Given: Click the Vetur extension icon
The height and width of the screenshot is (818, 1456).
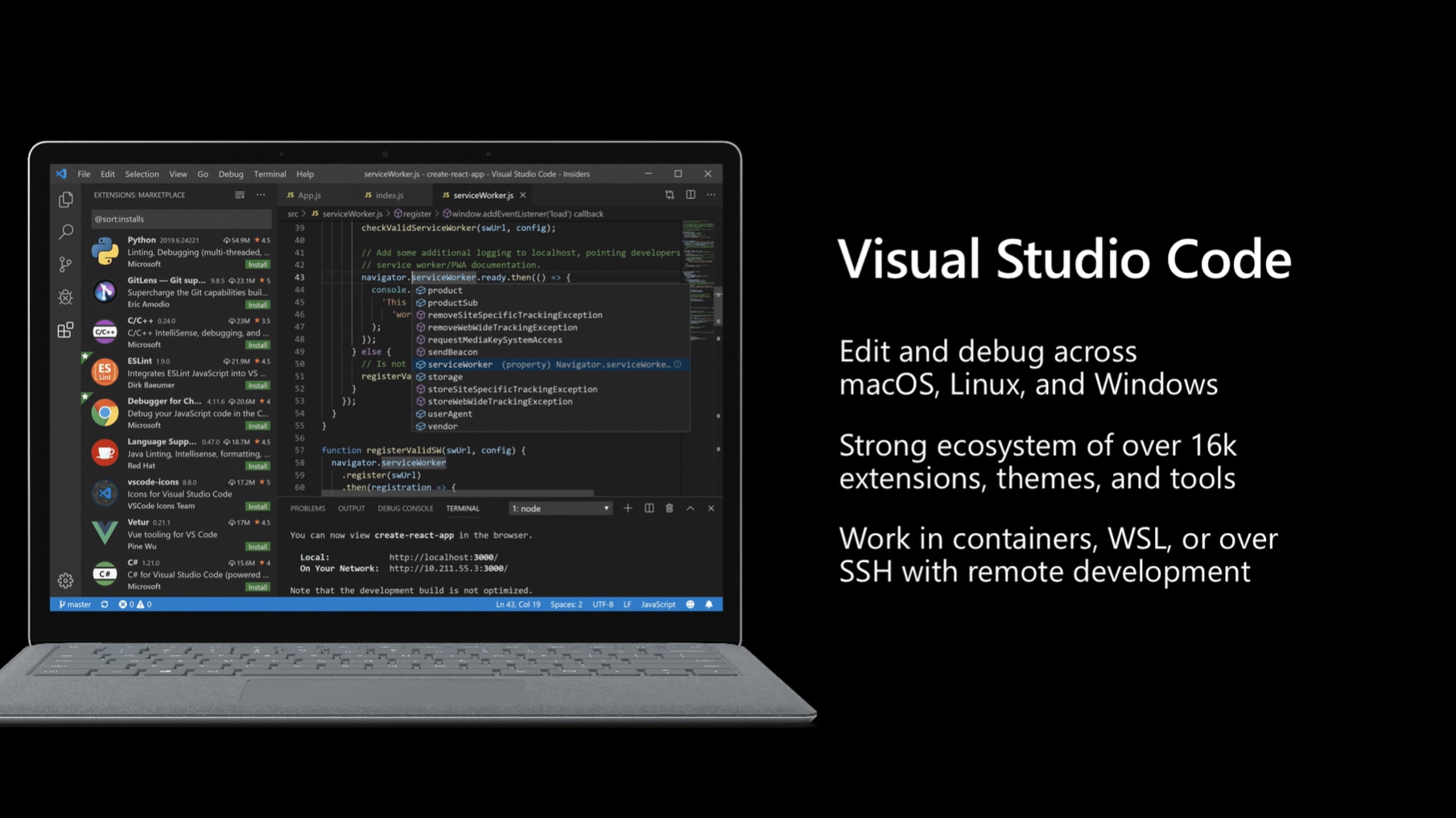Looking at the screenshot, I should 105,533.
